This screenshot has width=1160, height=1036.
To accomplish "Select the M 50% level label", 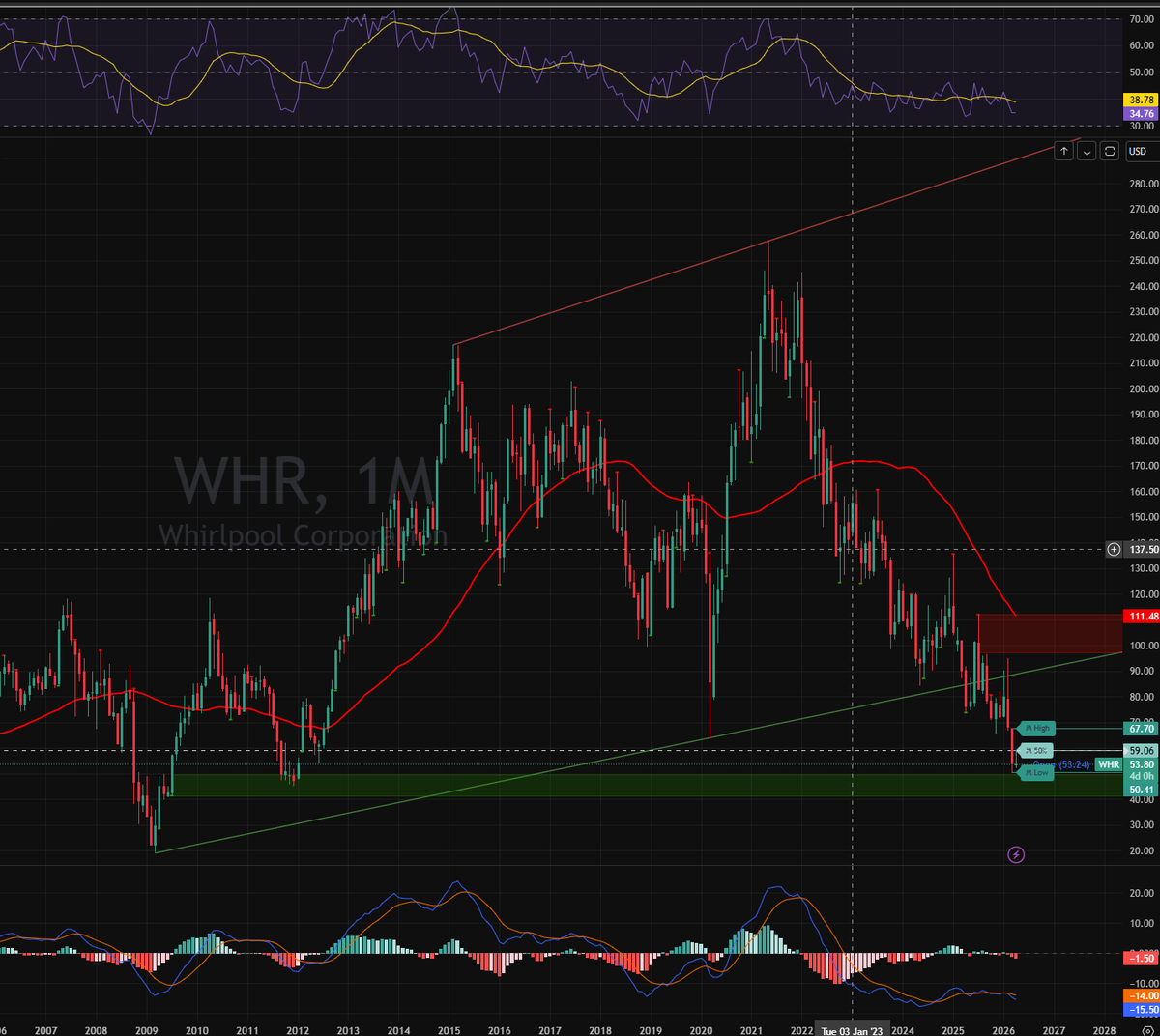I will [1036, 751].
